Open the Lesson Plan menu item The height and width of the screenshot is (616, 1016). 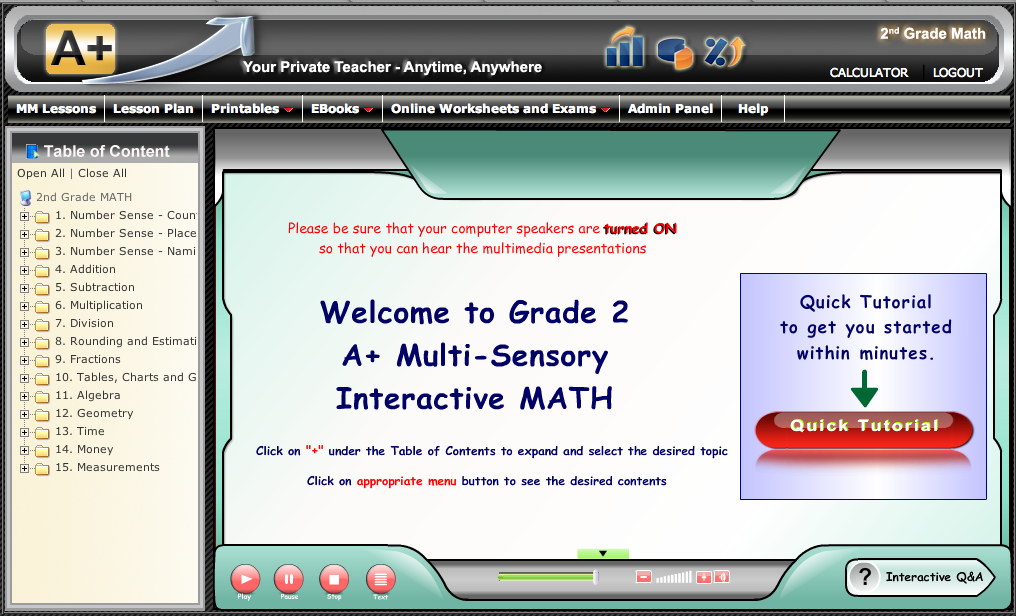click(x=153, y=108)
